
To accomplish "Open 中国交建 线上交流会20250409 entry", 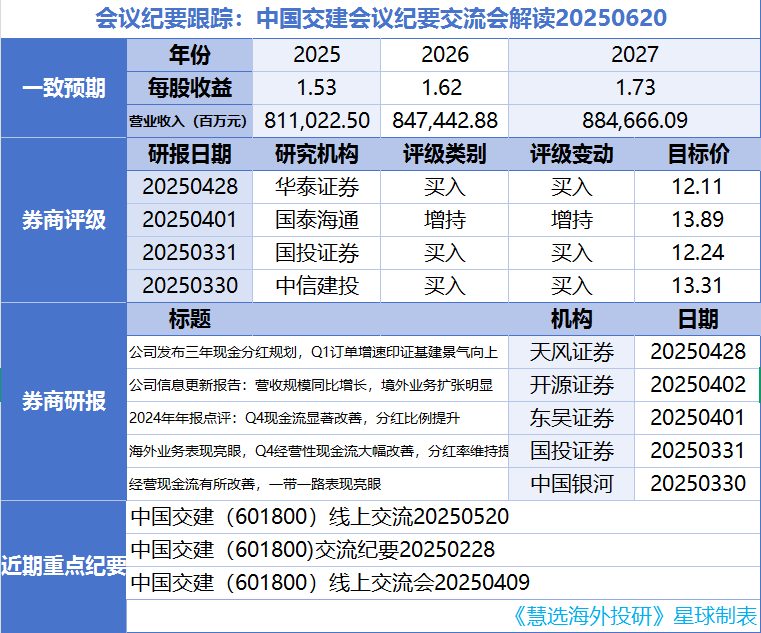I will point(443,583).
